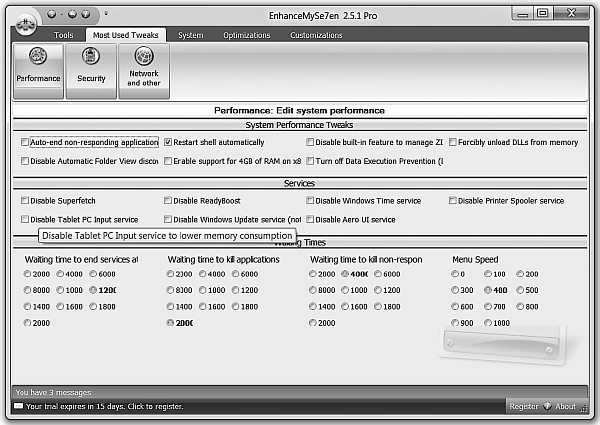600x425 pixels.
Task: Select 1600 for waiting time to end services
Action: click(x=60, y=306)
